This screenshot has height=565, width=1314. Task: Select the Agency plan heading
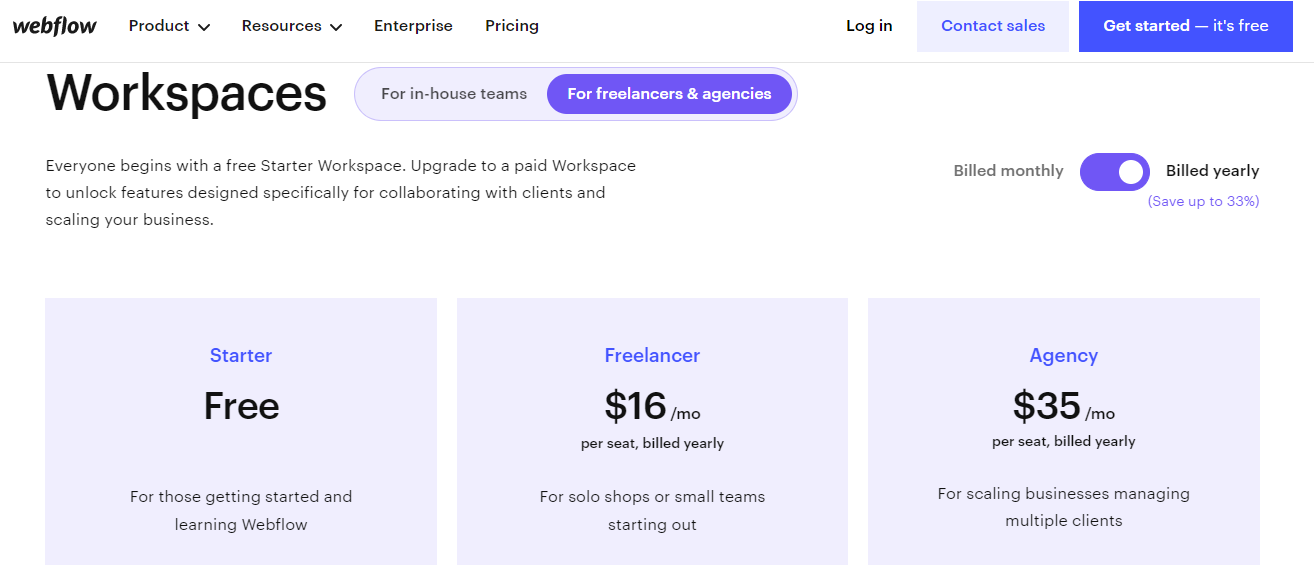(x=1063, y=355)
